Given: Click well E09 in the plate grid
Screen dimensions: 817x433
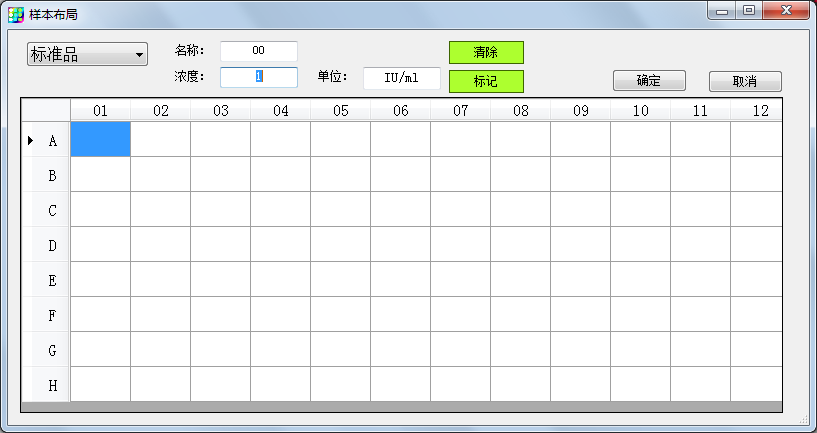Looking at the screenshot, I should tap(580, 279).
